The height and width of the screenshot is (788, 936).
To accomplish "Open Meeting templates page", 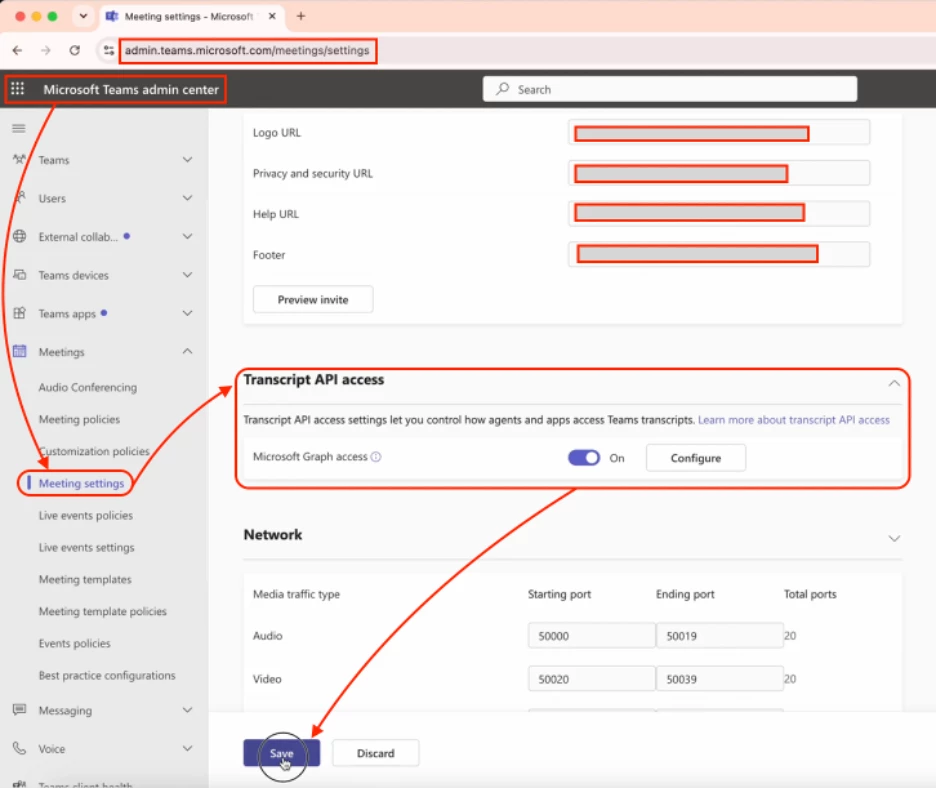I will click(x=85, y=580).
